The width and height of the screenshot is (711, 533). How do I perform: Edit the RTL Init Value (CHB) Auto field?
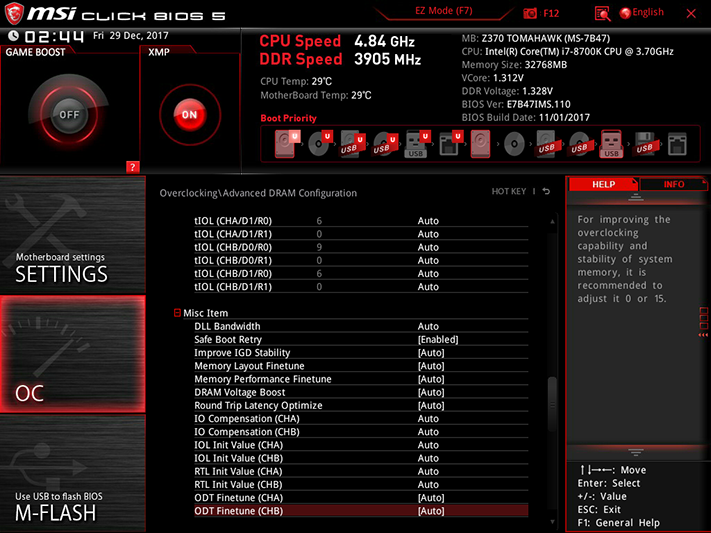(428, 484)
